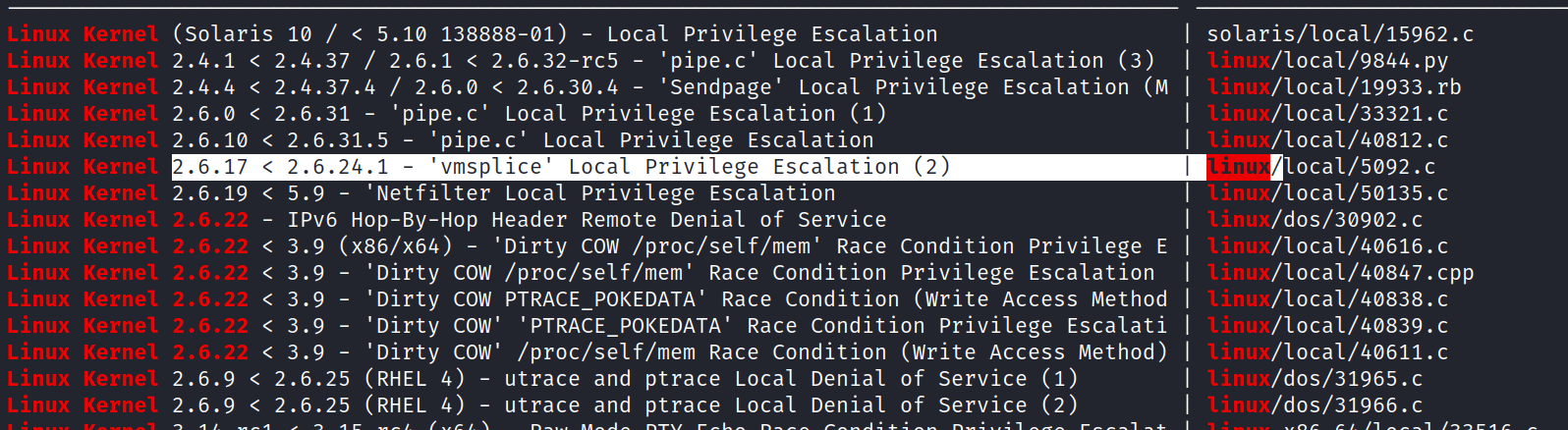Click the utrace and ptrace Denial of Service (1) entry
The width and height of the screenshot is (1568, 430).
tap(624, 379)
